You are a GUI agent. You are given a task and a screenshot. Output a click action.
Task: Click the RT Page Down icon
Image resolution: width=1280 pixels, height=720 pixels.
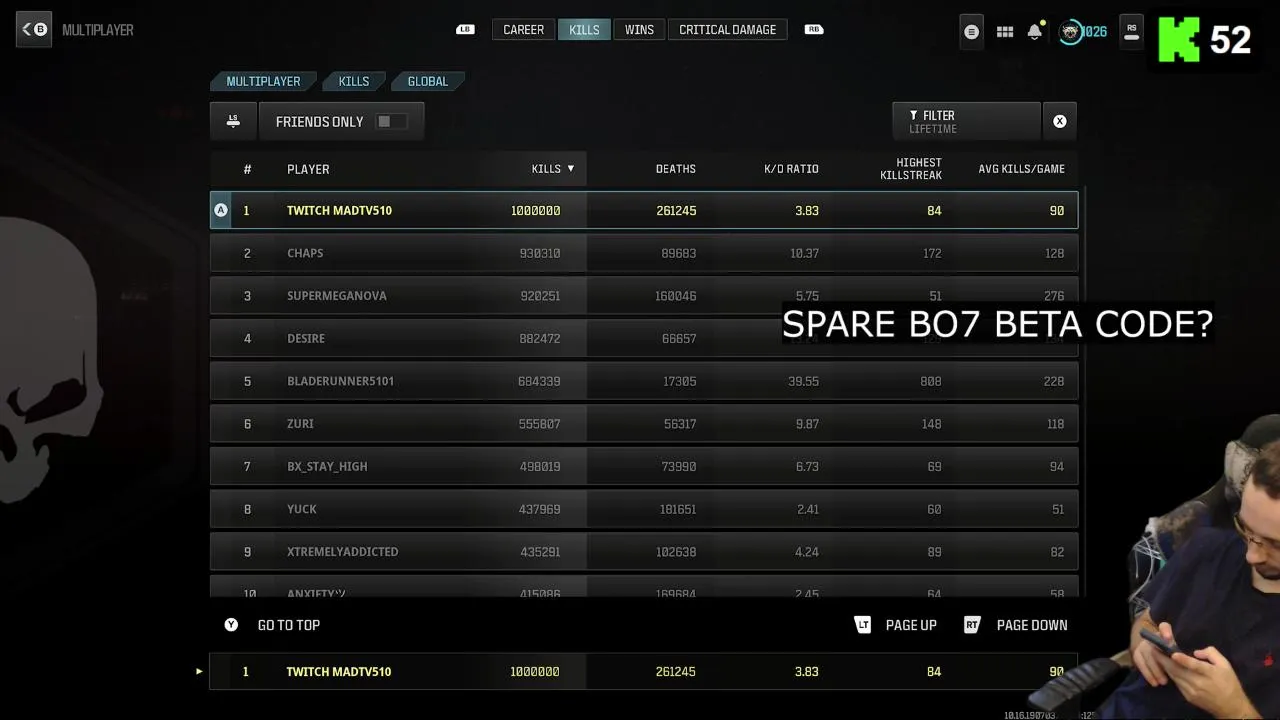coord(972,625)
